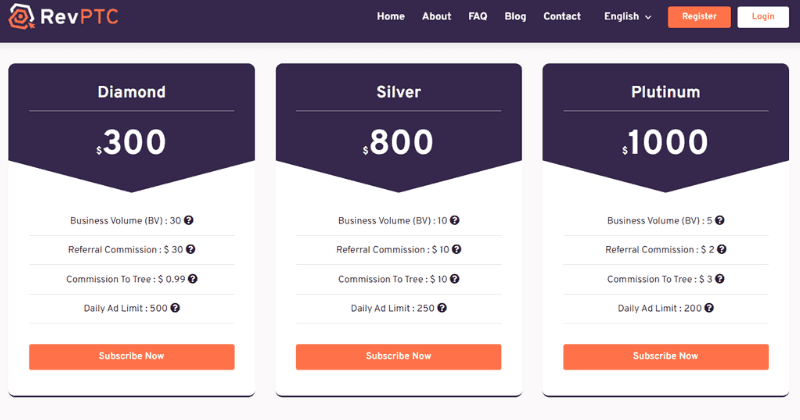This screenshot has width=800, height=420.
Task: Click help icon beside Silver Daily Ad Limit
Action: [442, 308]
